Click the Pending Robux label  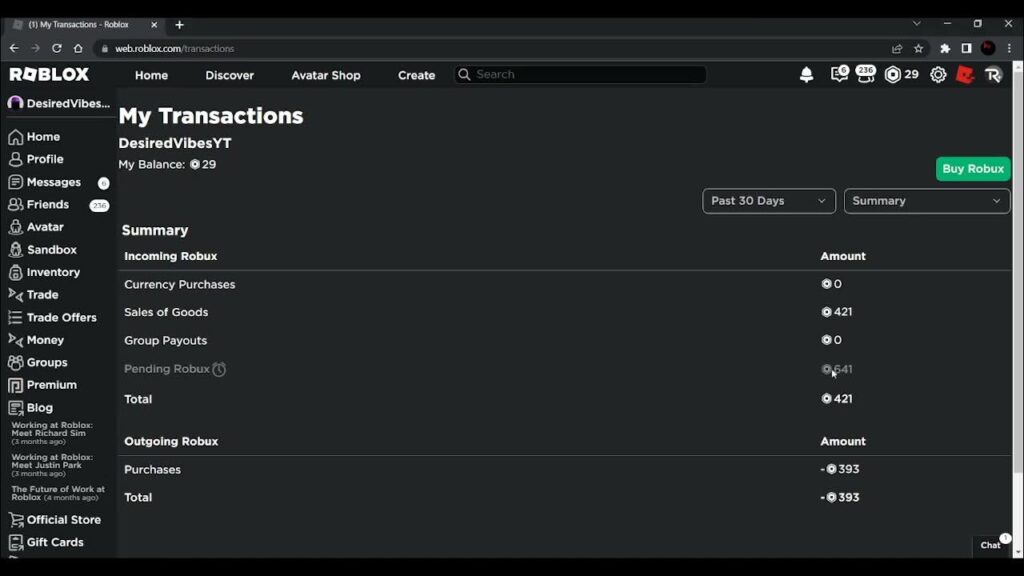tap(167, 369)
